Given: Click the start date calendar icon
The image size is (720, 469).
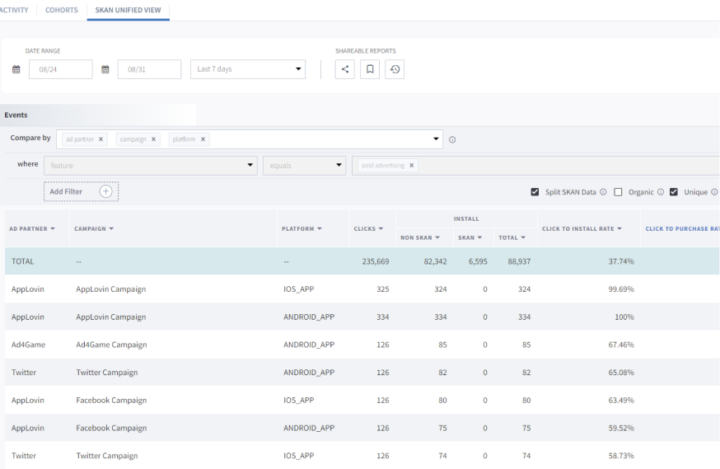Looking at the screenshot, I should point(16,70).
